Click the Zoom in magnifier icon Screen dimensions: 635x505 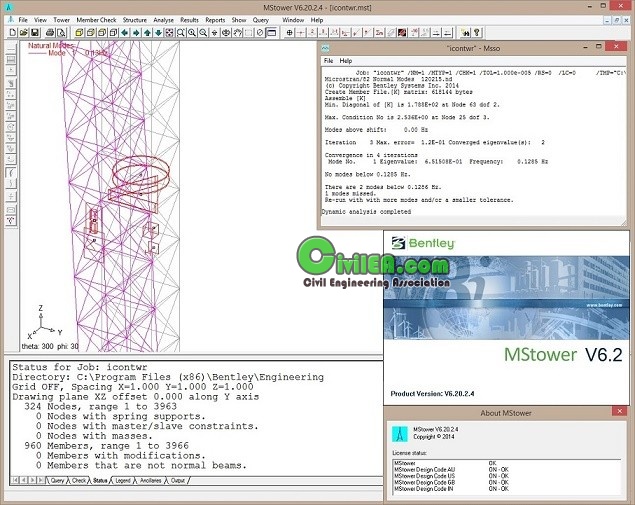[192, 33]
